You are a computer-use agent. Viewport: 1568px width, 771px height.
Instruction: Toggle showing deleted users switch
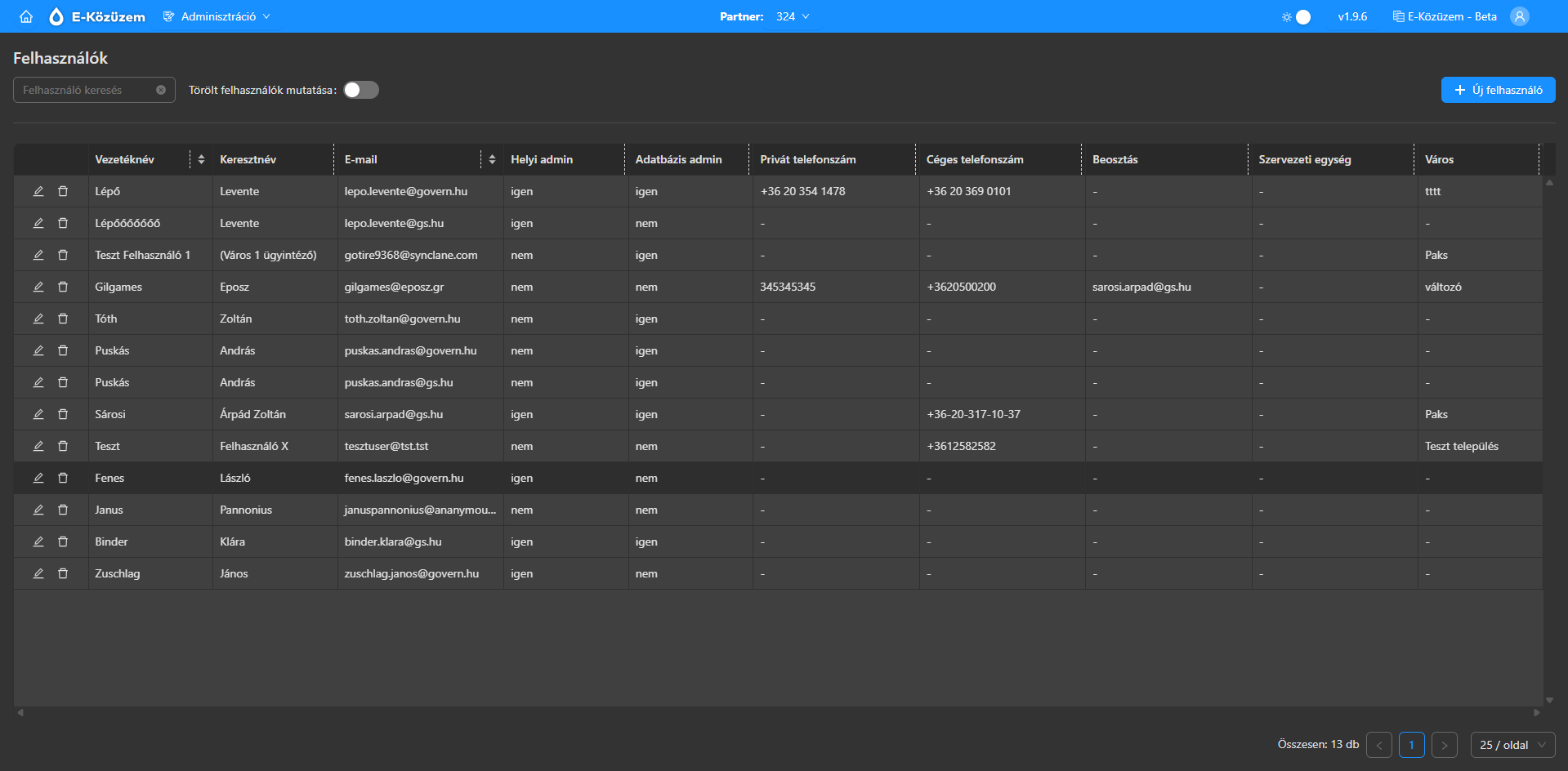click(x=361, y=90)
